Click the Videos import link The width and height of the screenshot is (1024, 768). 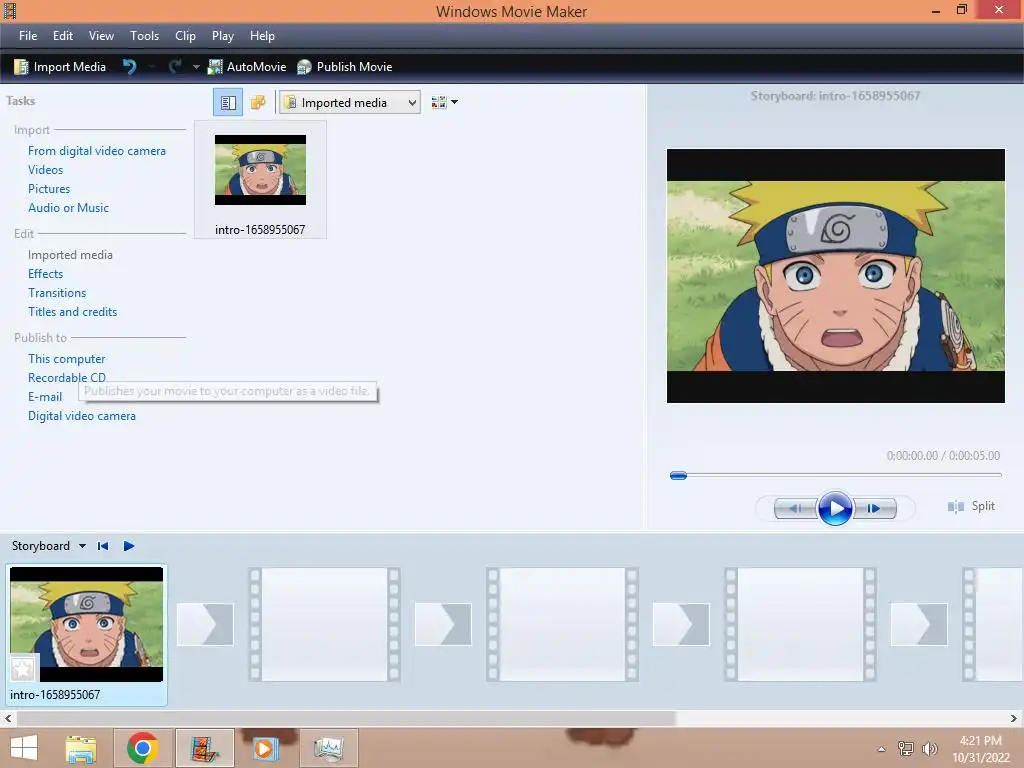tap(46, 170)
